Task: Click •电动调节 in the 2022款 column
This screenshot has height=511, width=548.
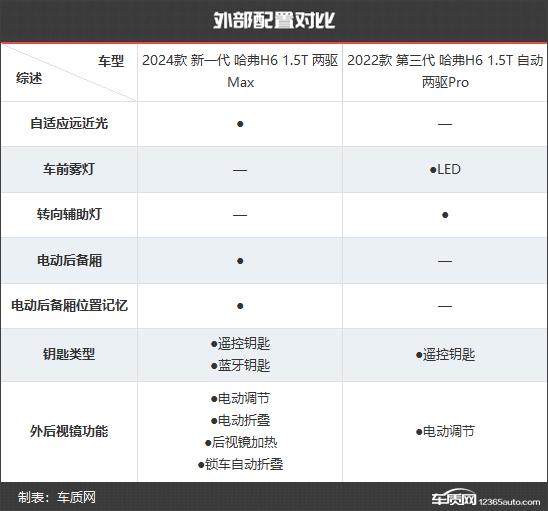Action: click(445, 431)
